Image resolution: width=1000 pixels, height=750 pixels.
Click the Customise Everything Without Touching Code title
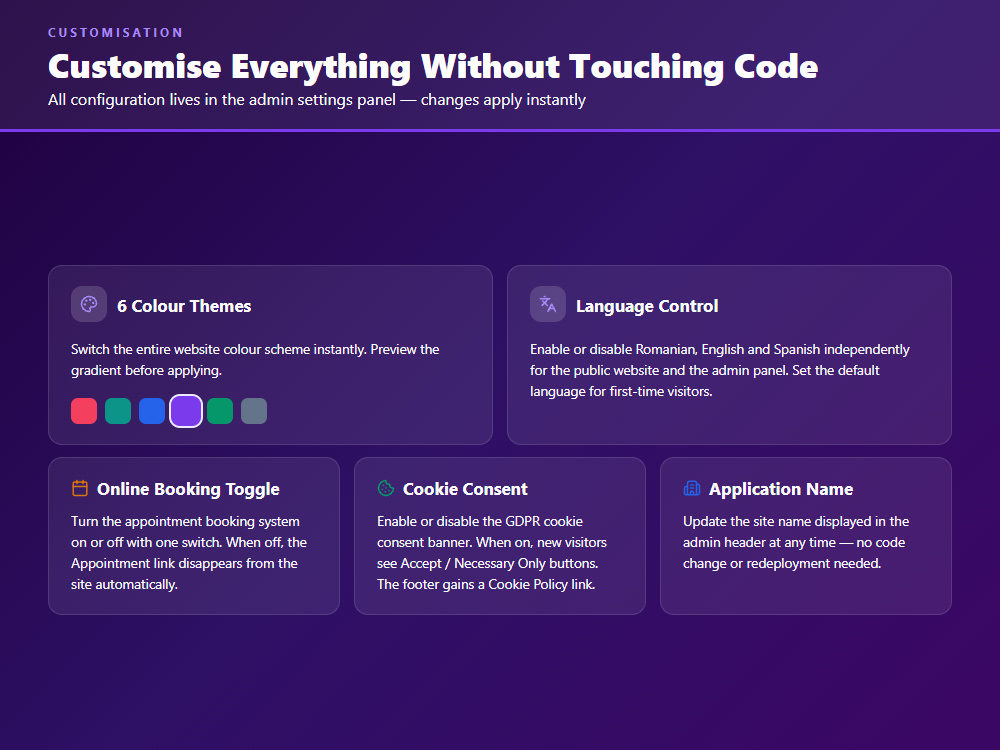433,67
